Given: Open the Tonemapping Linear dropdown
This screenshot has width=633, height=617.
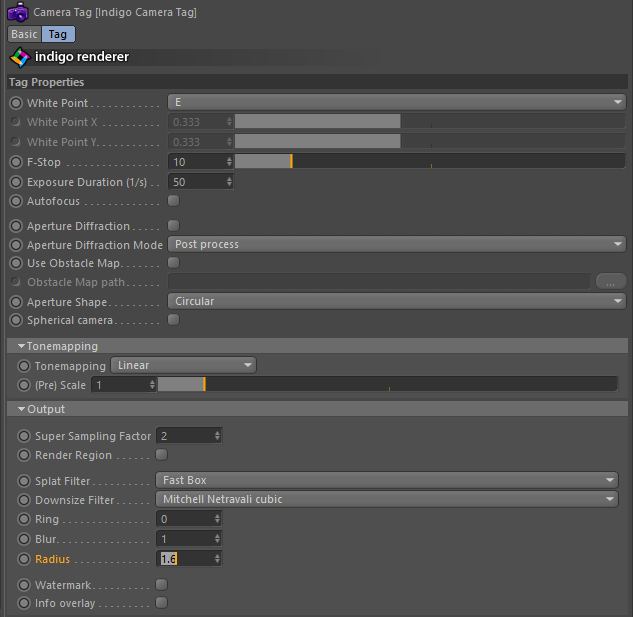Looking at the screenshot, I should click(183, 366).
